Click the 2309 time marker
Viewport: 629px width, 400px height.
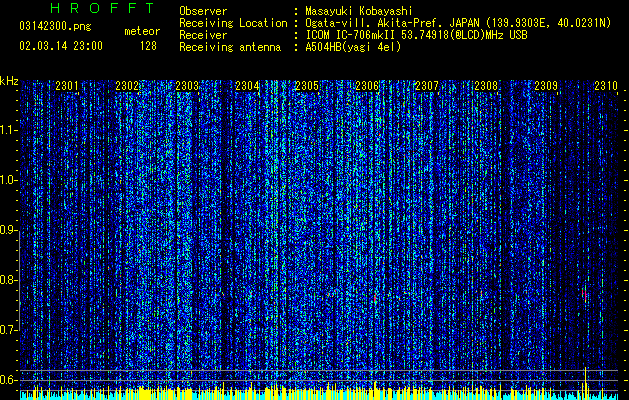pos(546,86)
